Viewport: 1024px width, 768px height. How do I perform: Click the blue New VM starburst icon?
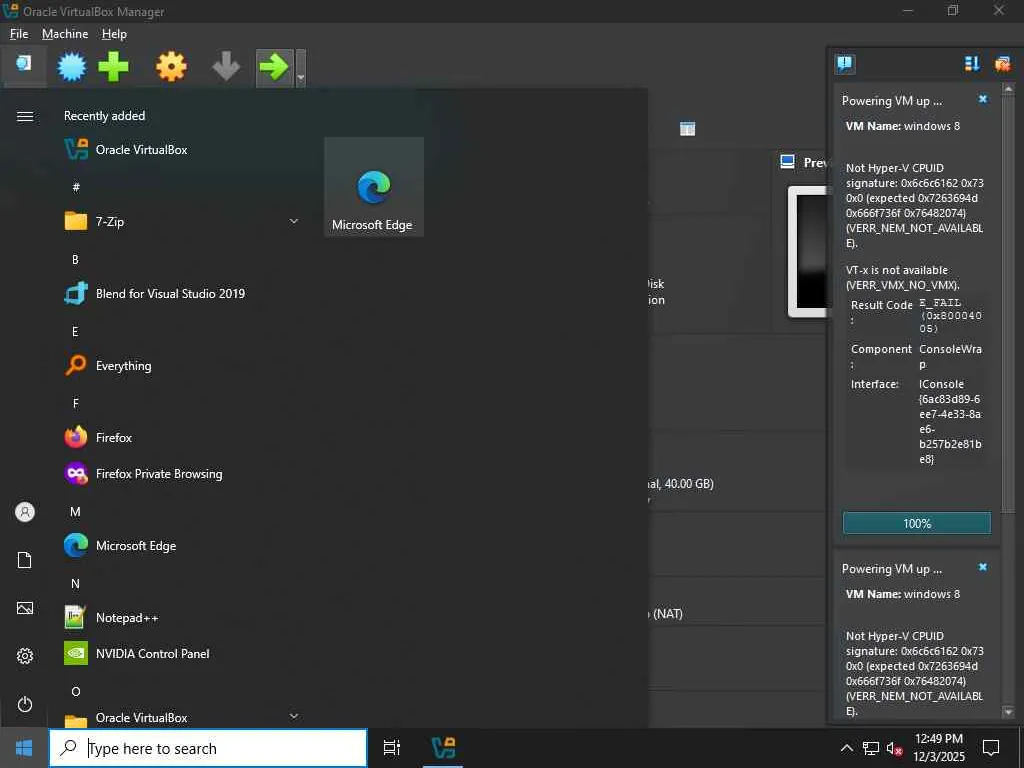pos(72,67)
